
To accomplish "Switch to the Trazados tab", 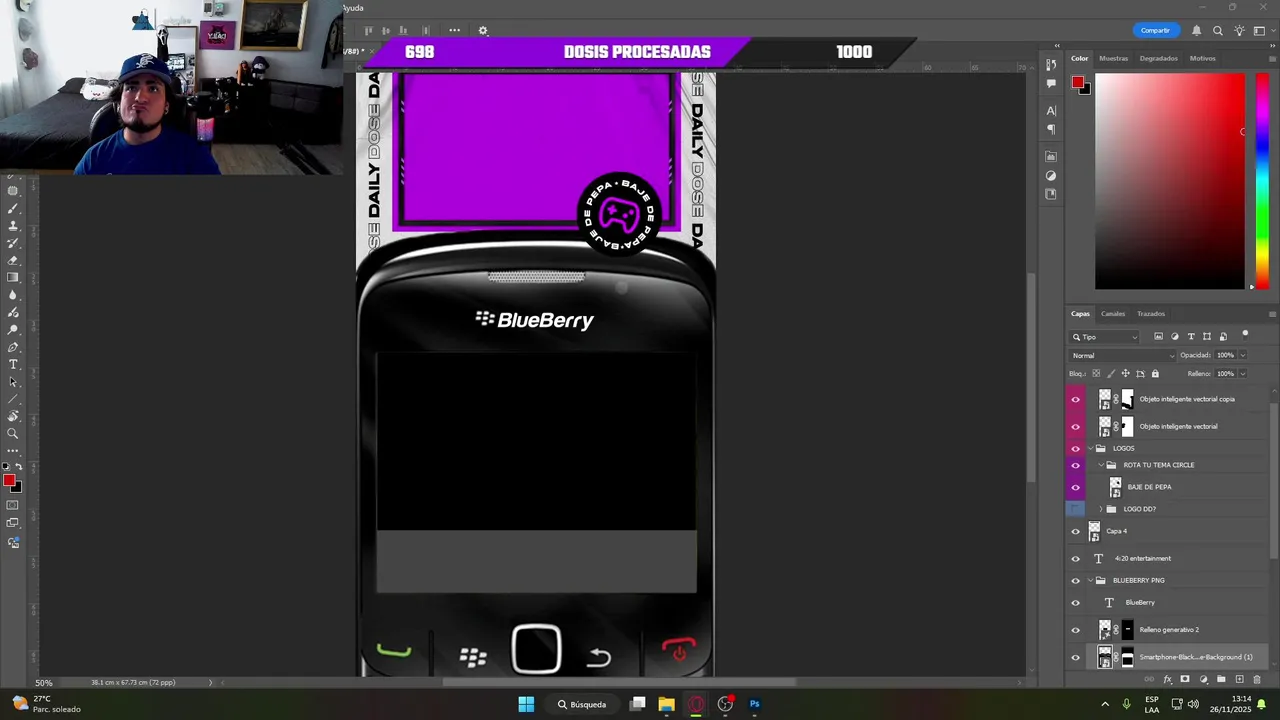I will coord(1150,314).
